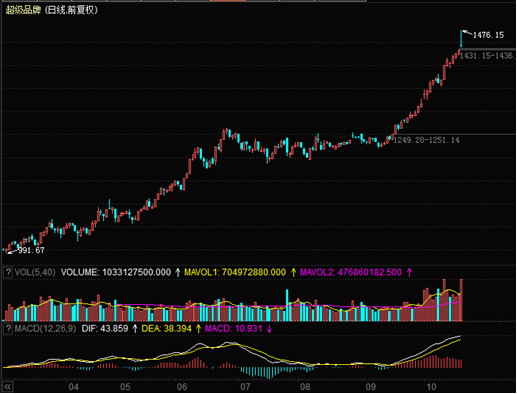Click the last red volume bar at far right
The image size is (517, 394).
[x=461, y=300]
